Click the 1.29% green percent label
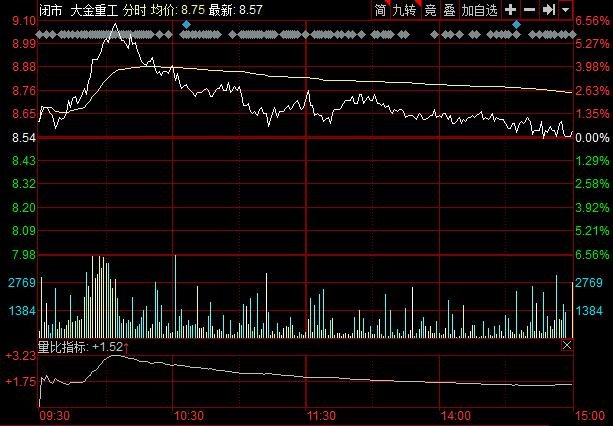The width and height of the screenshot is (613, 426). pos(592,161)
